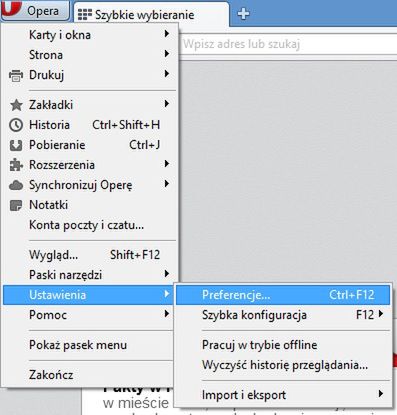Click the speed dial grid icon on tab
The image size is (397, 415).
(85, 15)
